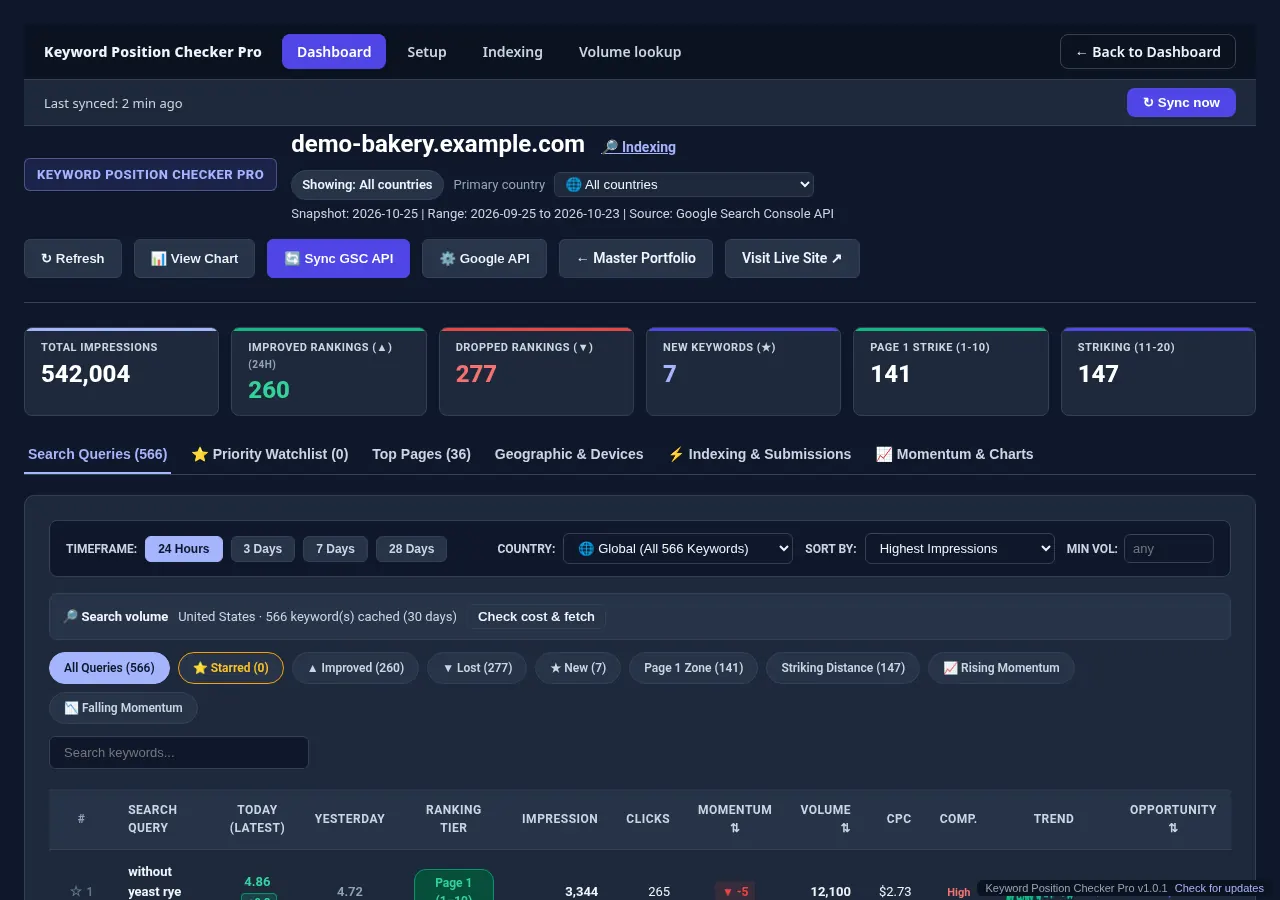Image resolution: width=1280 pixels, height=900 pixels.
Task: Open the Indexing link beside domain
Action: 639,147
